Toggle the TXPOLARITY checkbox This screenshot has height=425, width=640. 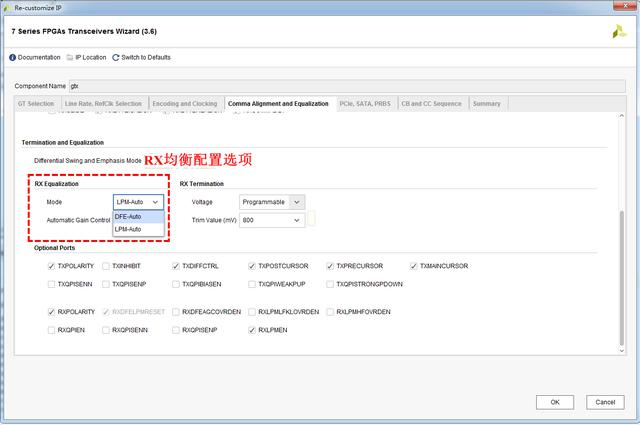pos(51,266)
